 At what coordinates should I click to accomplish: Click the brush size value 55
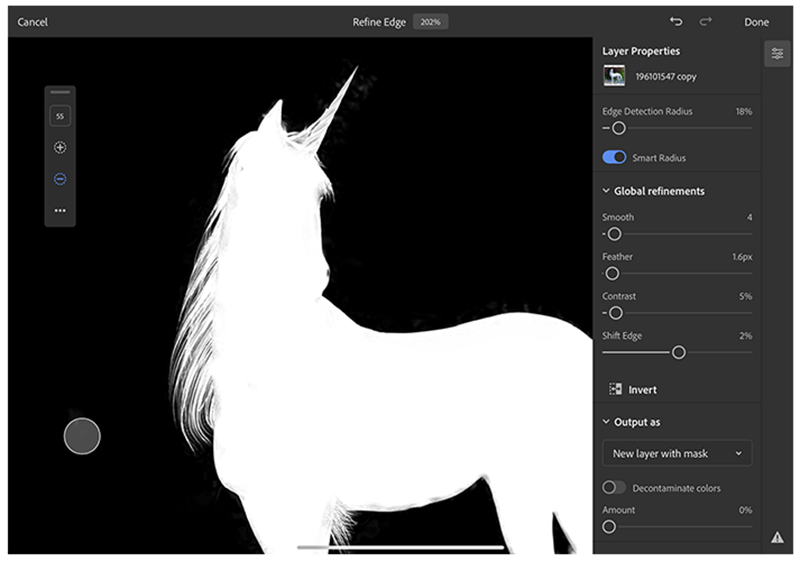[60, 116]
